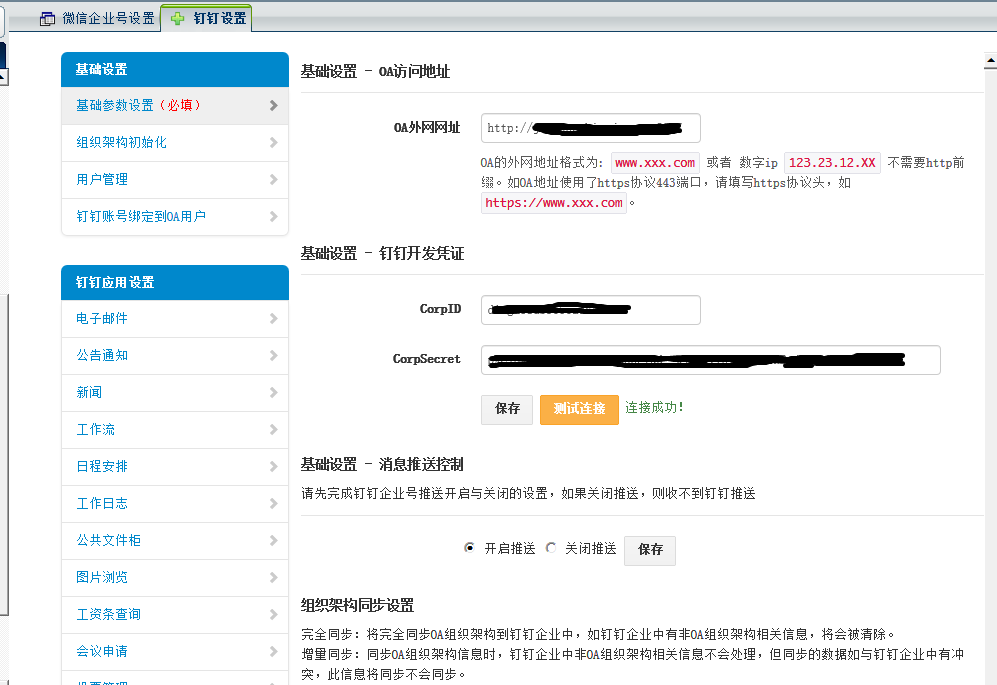Click the arrow icon beside 工作流

273,430
